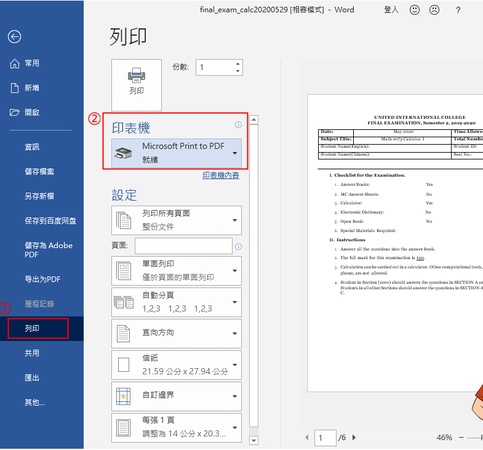Decrease copies with the down spinner
The height and width of the screenshot is (450, 483).
(x=238, y=71)
